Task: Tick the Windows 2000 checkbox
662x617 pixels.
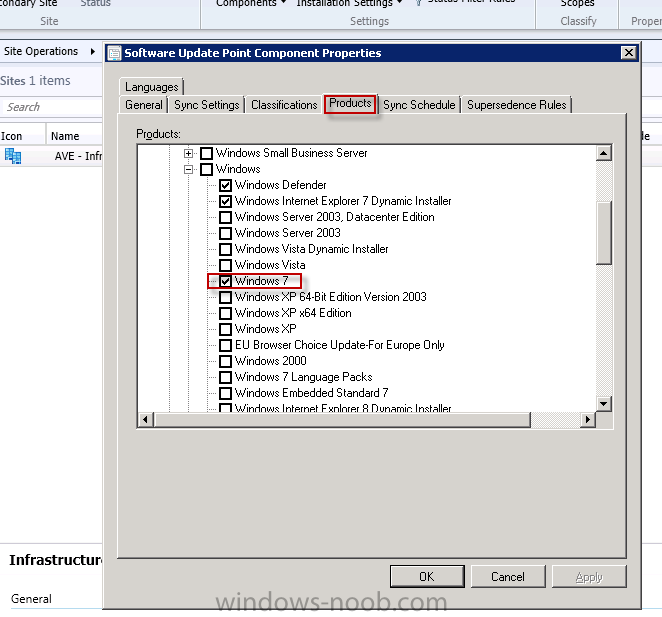Action: click(225, 362)
